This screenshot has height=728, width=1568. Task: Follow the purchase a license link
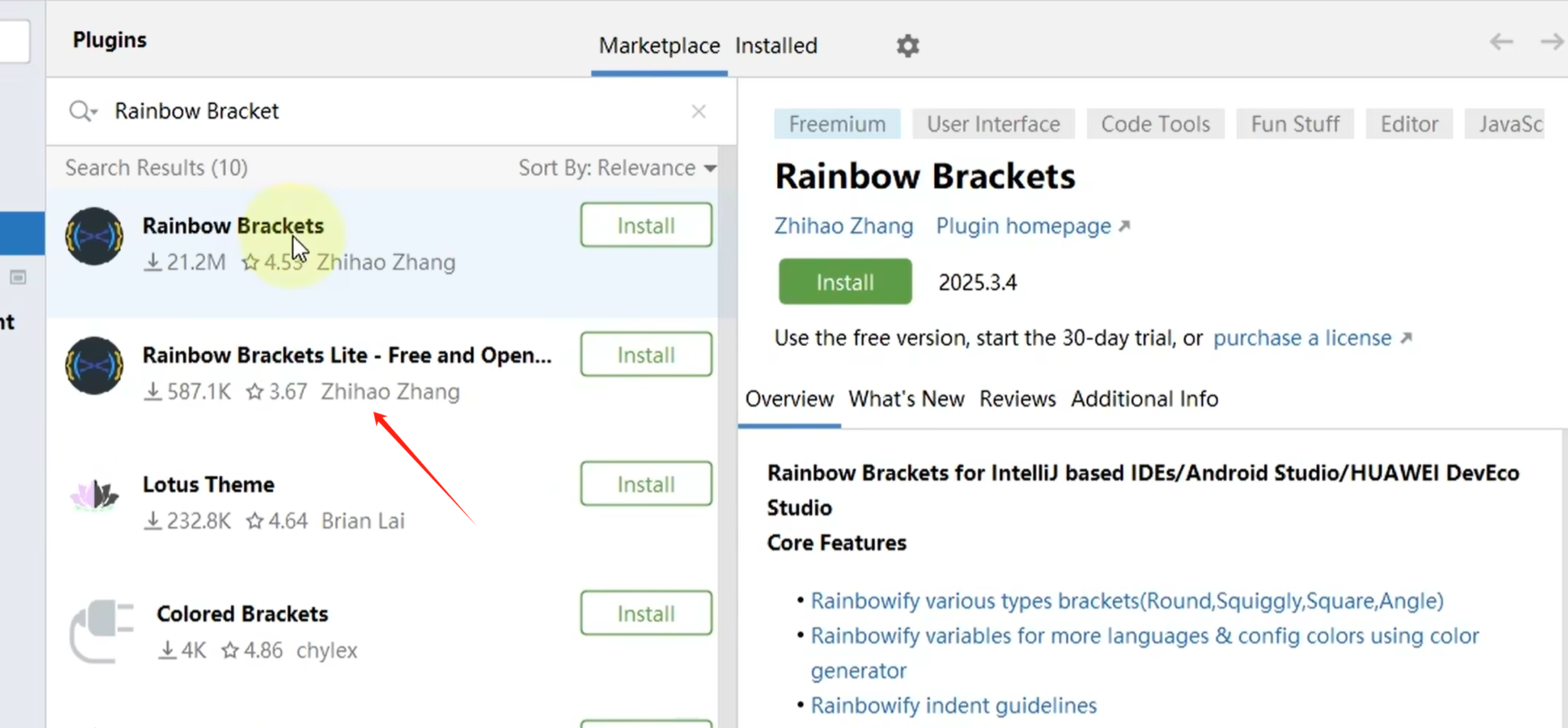pyautogui.click(x=1313, y=338)
